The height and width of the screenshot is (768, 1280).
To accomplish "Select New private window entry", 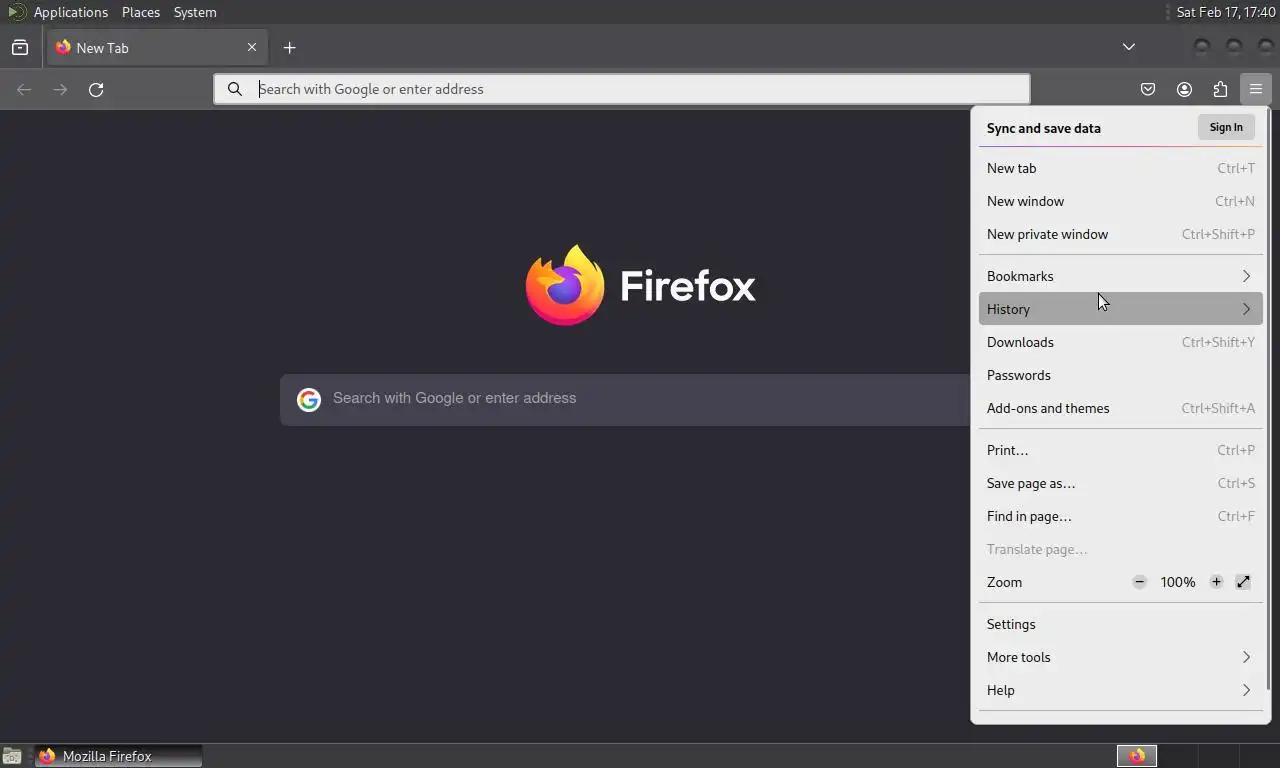I will [x=1120, y=234].
